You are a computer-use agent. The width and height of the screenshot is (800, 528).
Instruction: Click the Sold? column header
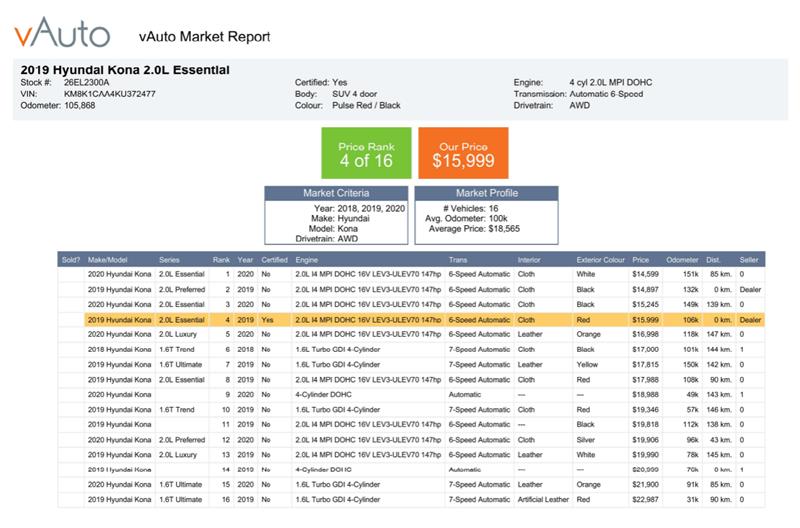pos(70,260)
